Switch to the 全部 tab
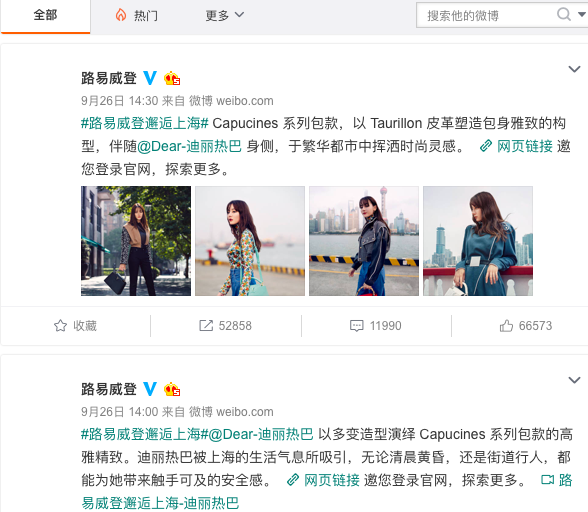The height and width of the screenshot is (512, 588). click(45, 15)
